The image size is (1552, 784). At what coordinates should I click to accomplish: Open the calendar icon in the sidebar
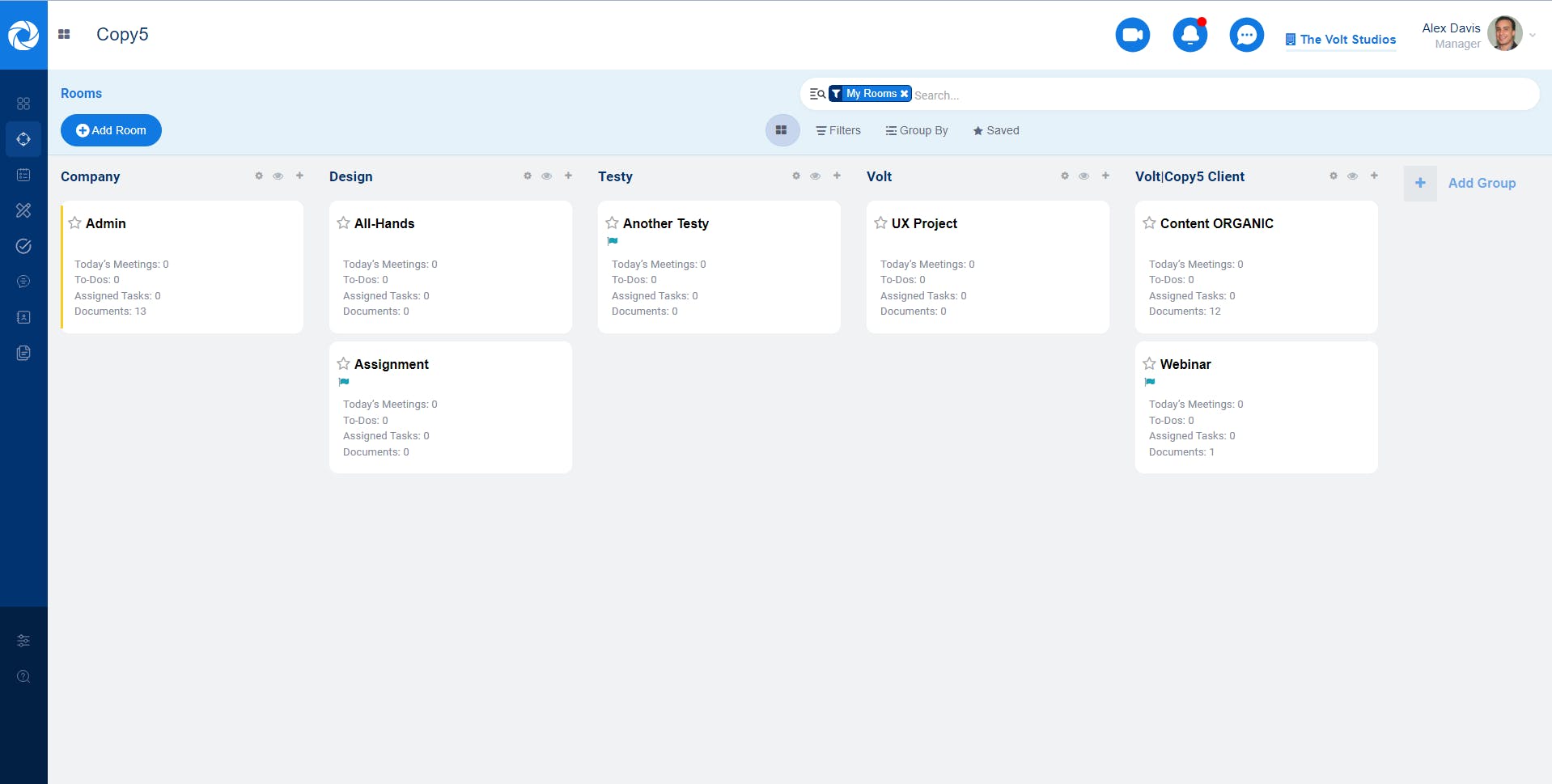(x=23, y=175)
